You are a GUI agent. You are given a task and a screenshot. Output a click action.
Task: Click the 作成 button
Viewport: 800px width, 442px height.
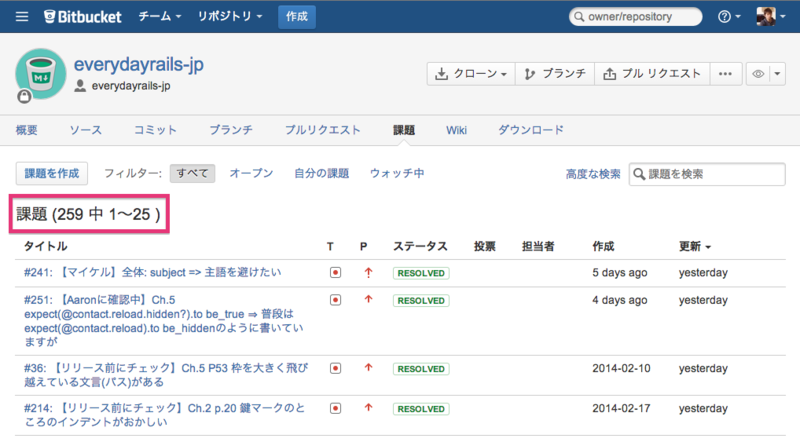[297, 16]
